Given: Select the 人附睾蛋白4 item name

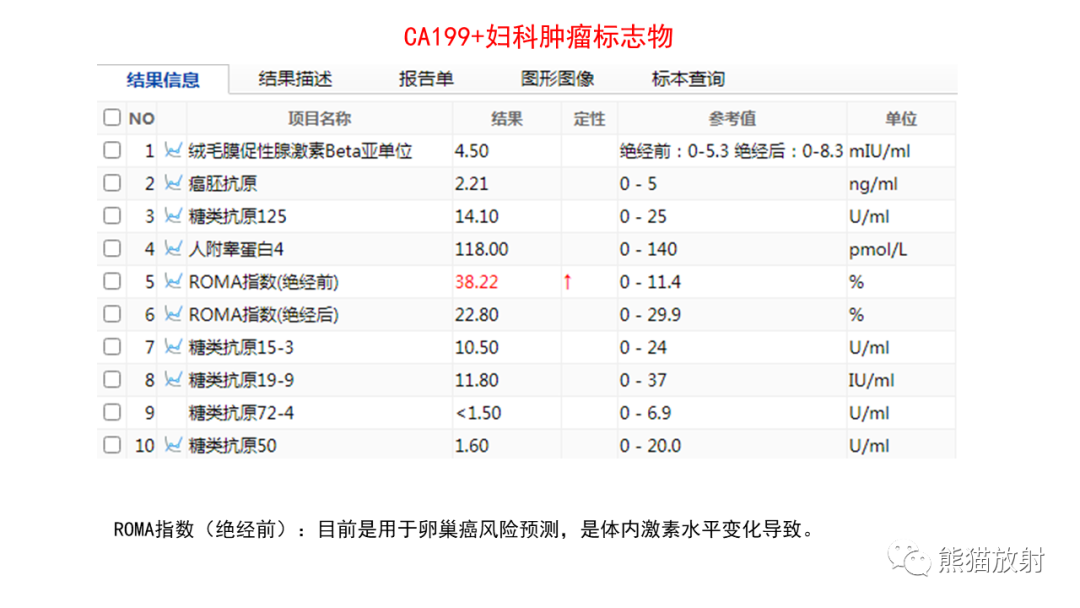Looking at the screenshot, I should [x=236, y=249].
